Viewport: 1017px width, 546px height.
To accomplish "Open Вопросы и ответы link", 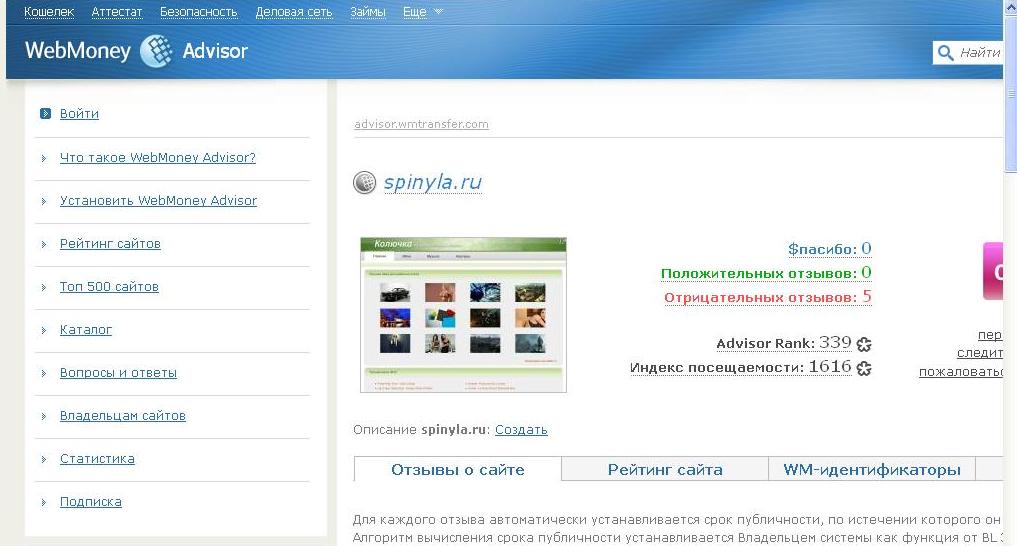I will (118, 373).
